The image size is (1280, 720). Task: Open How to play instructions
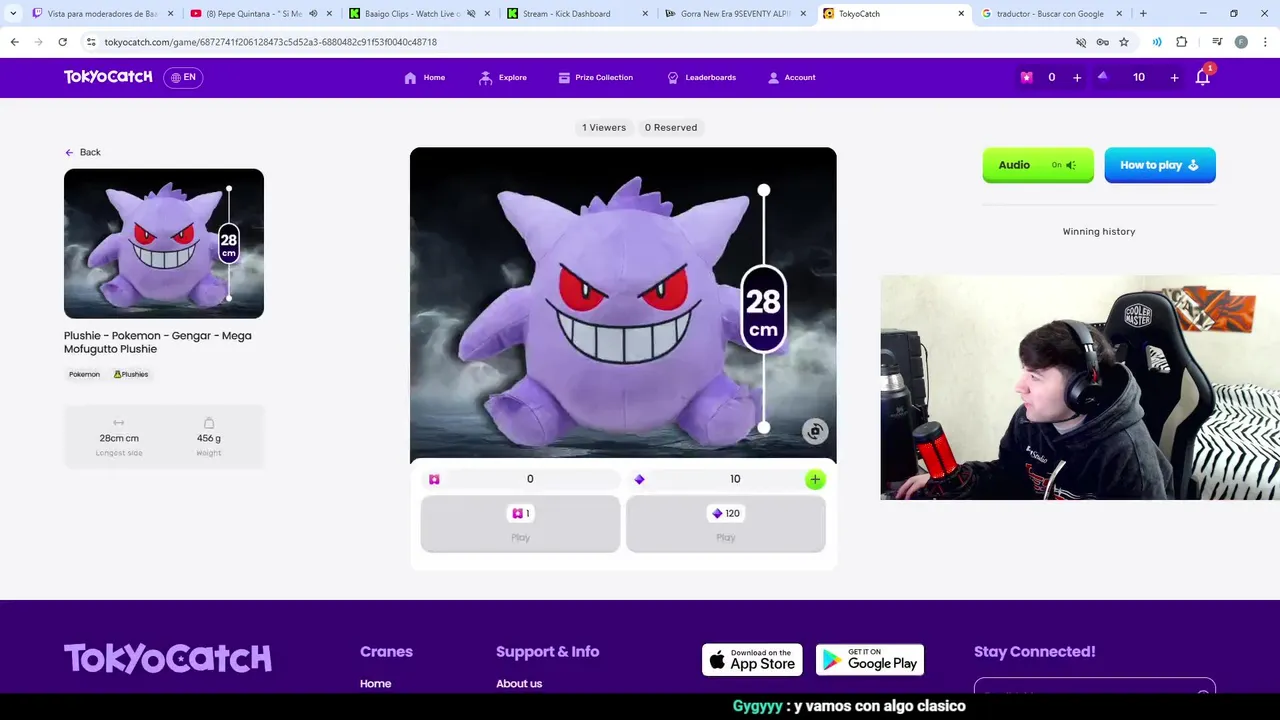coord(1160,165)
